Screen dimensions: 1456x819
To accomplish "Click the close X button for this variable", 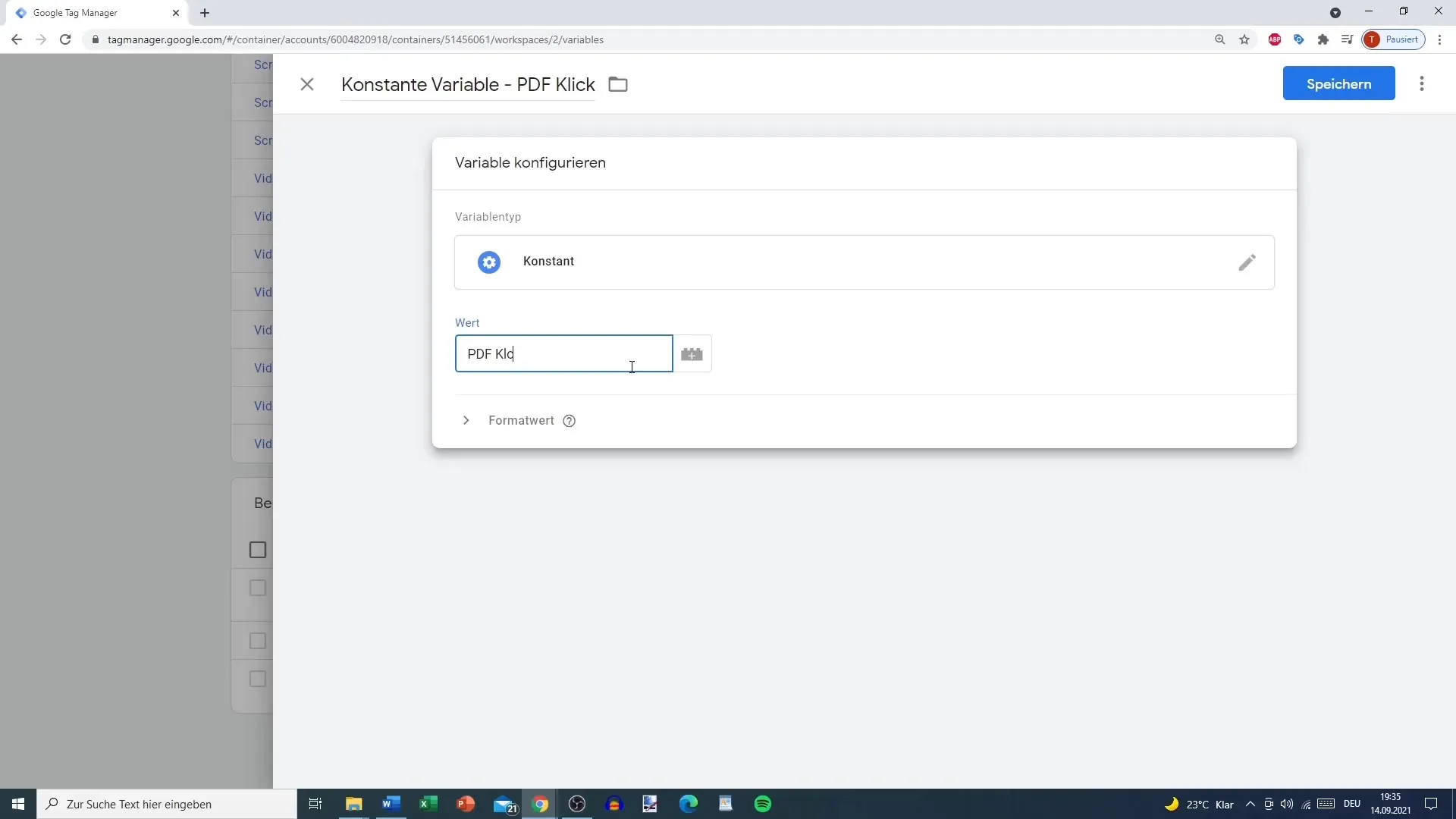I will click(x=308, y=84).
